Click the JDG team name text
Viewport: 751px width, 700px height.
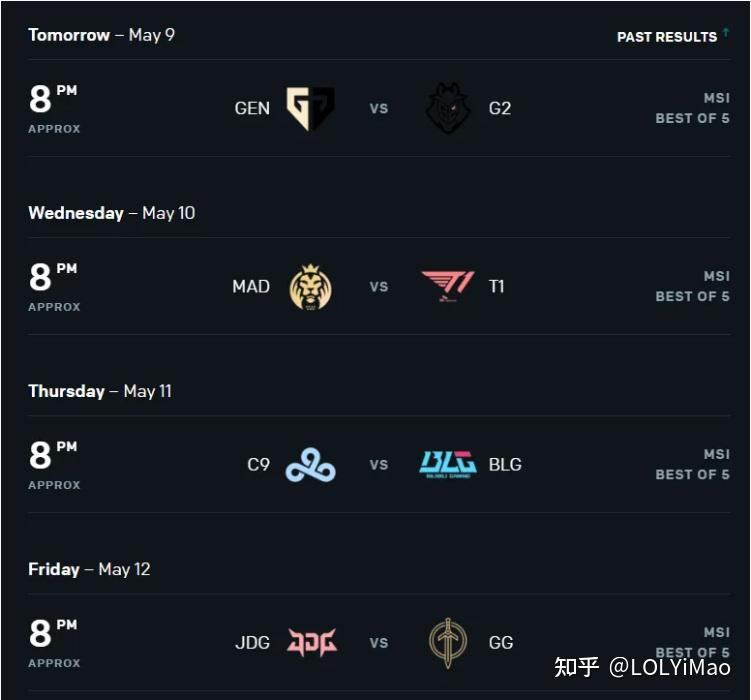click(252, 643)
